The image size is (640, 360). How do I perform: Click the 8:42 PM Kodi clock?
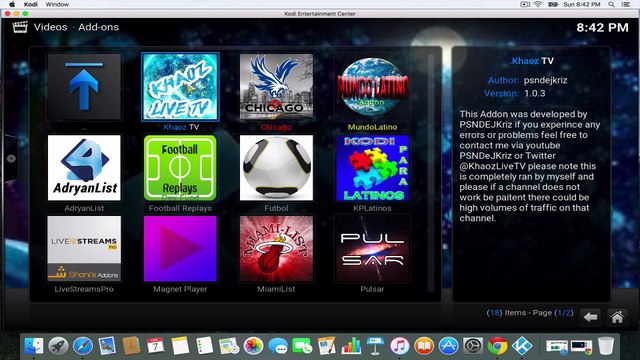click(x=602, y=28)
